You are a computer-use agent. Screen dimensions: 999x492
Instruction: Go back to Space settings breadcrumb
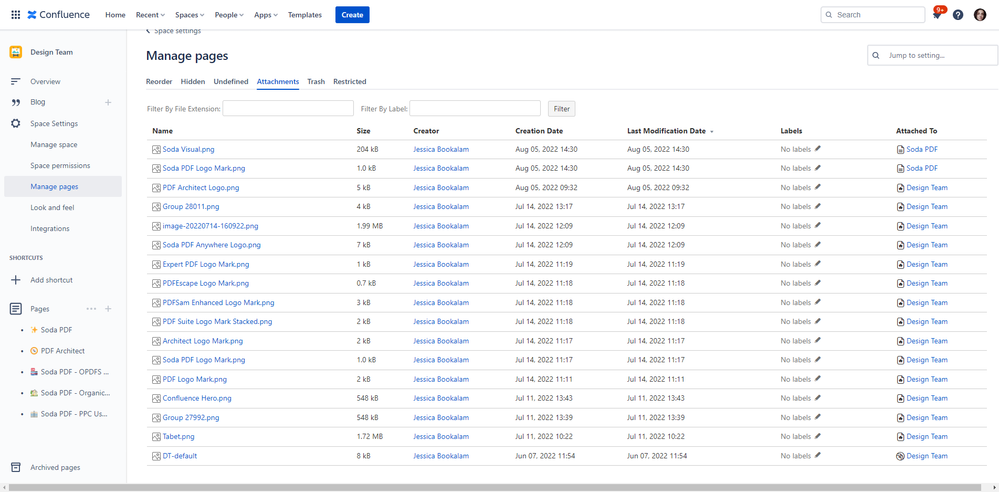(x=173, y=31)
